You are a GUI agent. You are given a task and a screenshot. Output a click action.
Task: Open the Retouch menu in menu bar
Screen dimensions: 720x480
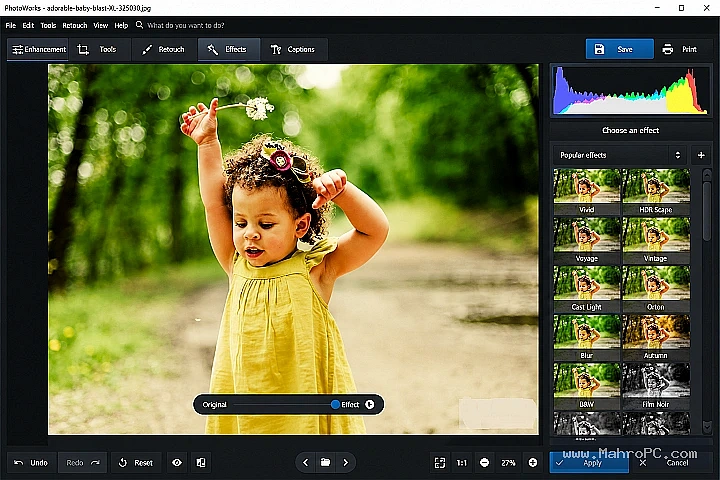pyautogui.click(x=74, y=25)
